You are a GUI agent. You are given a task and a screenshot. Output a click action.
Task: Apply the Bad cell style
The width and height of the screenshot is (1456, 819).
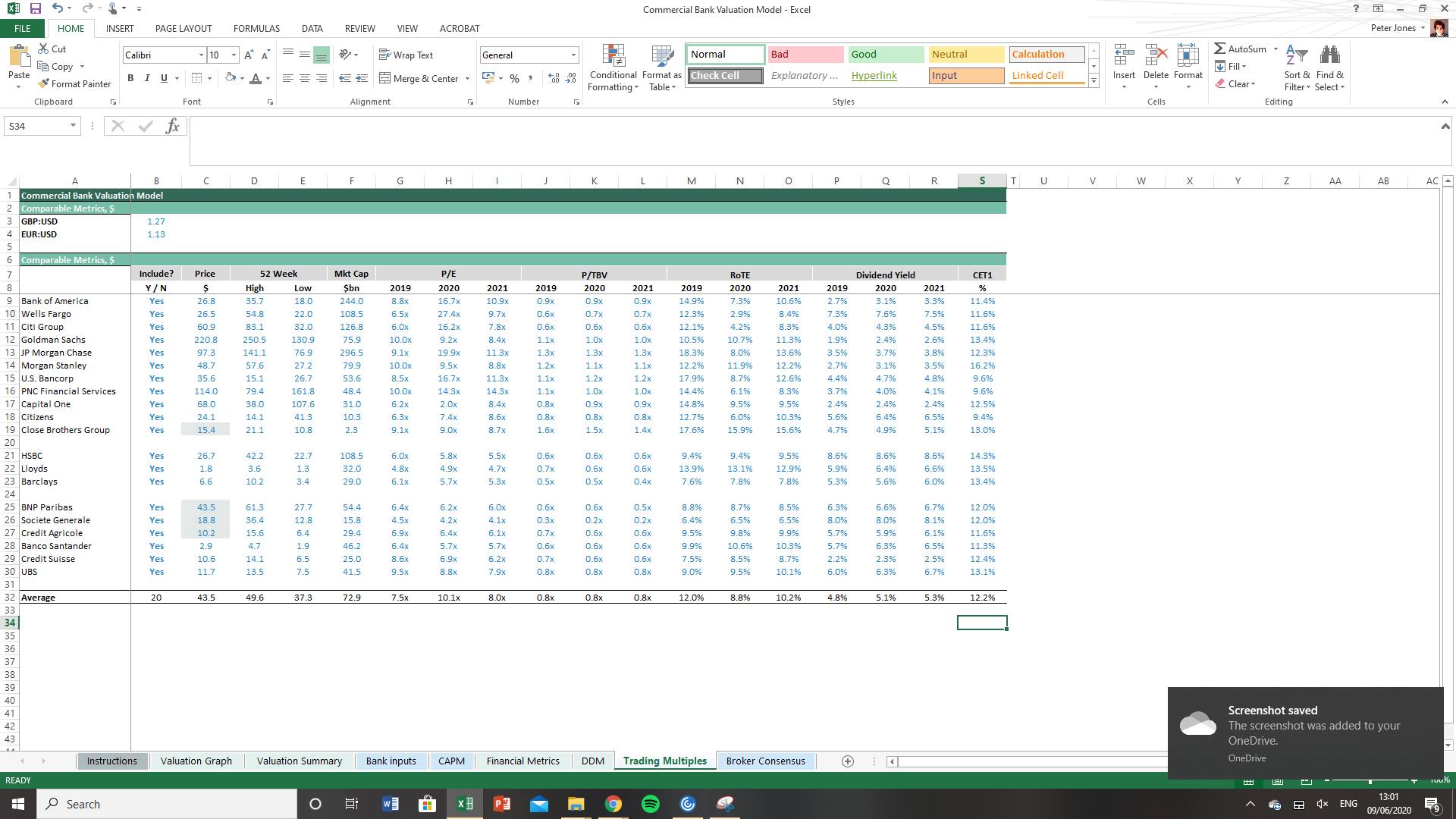805,54
